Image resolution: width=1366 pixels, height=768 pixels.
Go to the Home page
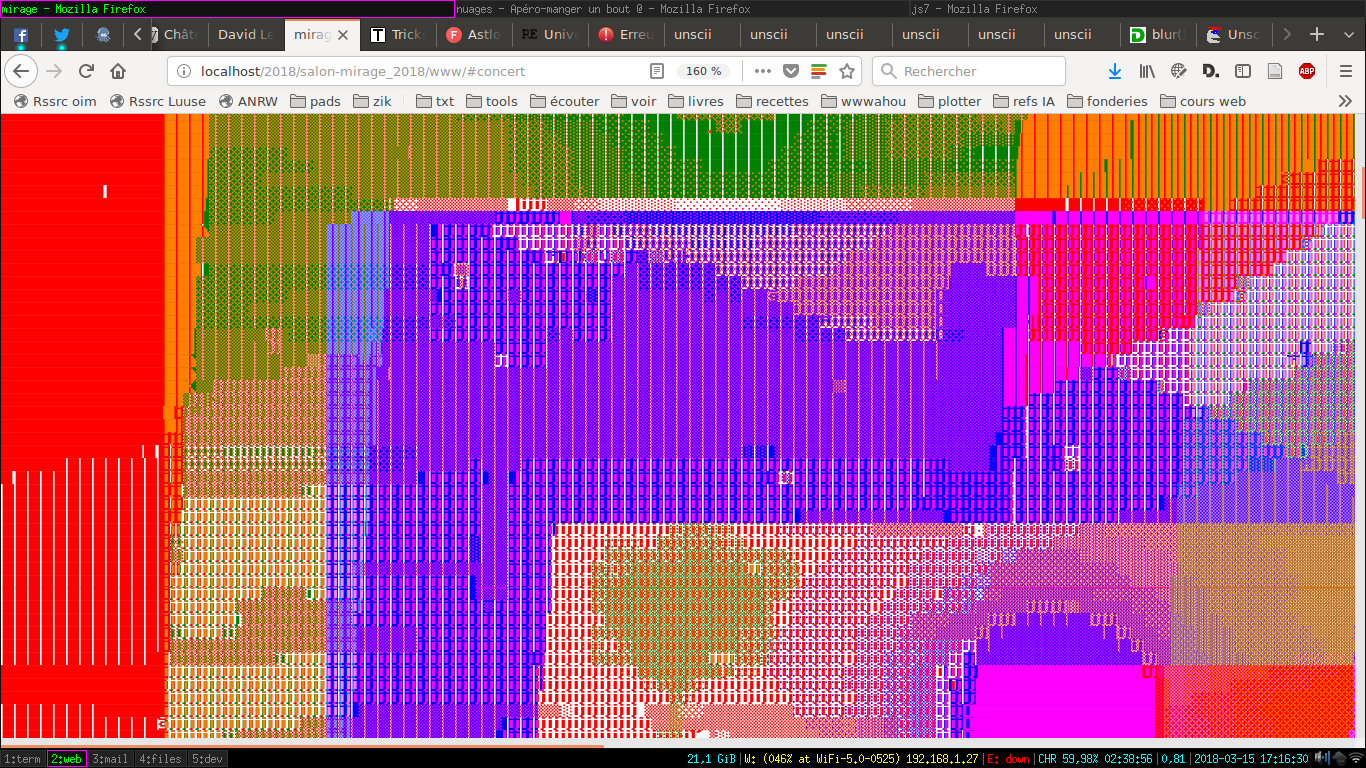tap(118, 71)
